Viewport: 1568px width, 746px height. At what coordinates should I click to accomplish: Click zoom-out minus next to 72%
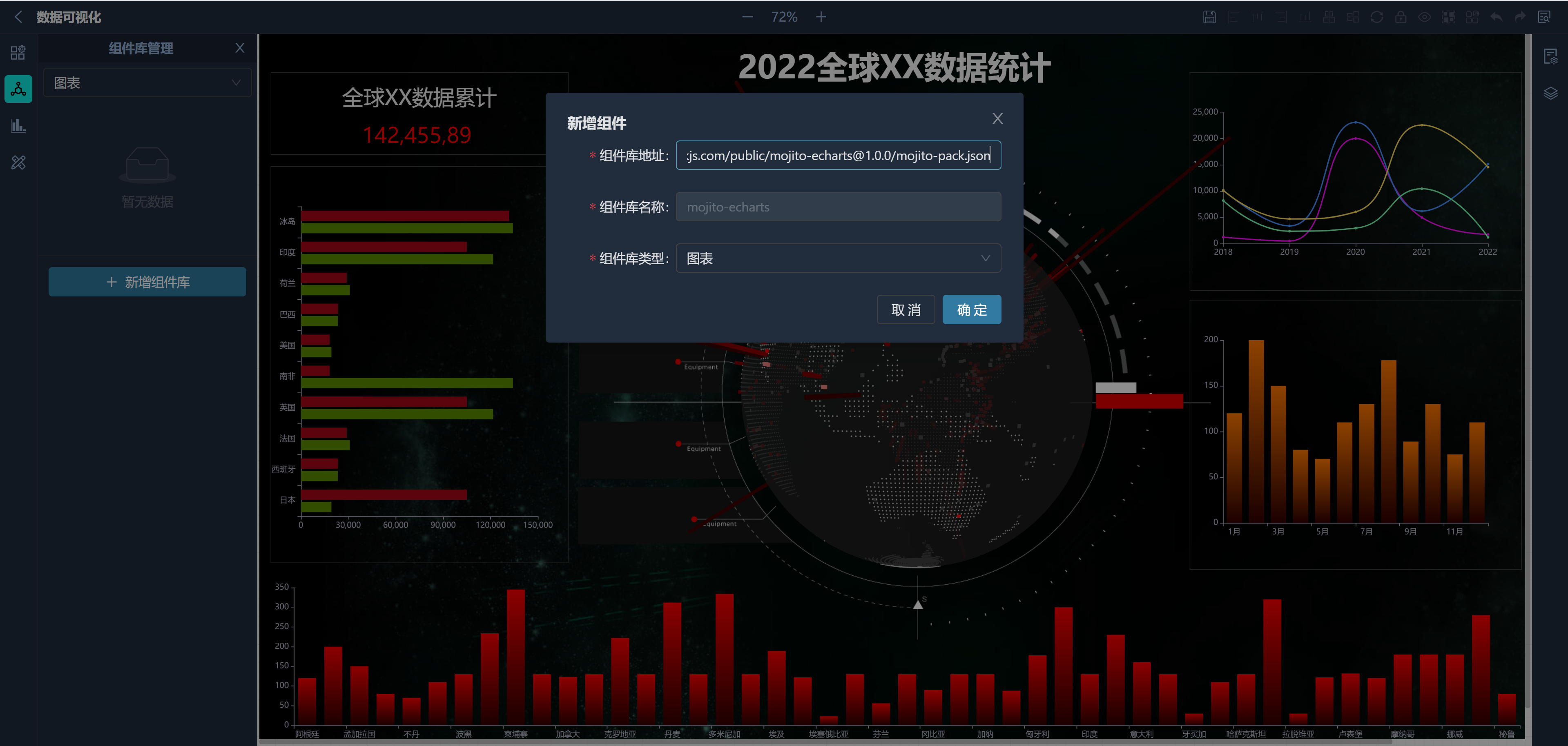click(747, 17)
